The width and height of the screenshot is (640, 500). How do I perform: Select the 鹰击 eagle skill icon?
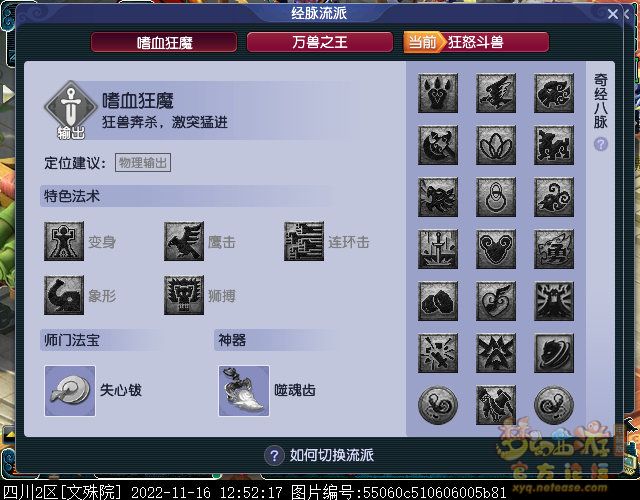pyautogui.click(x=184, y=241)
